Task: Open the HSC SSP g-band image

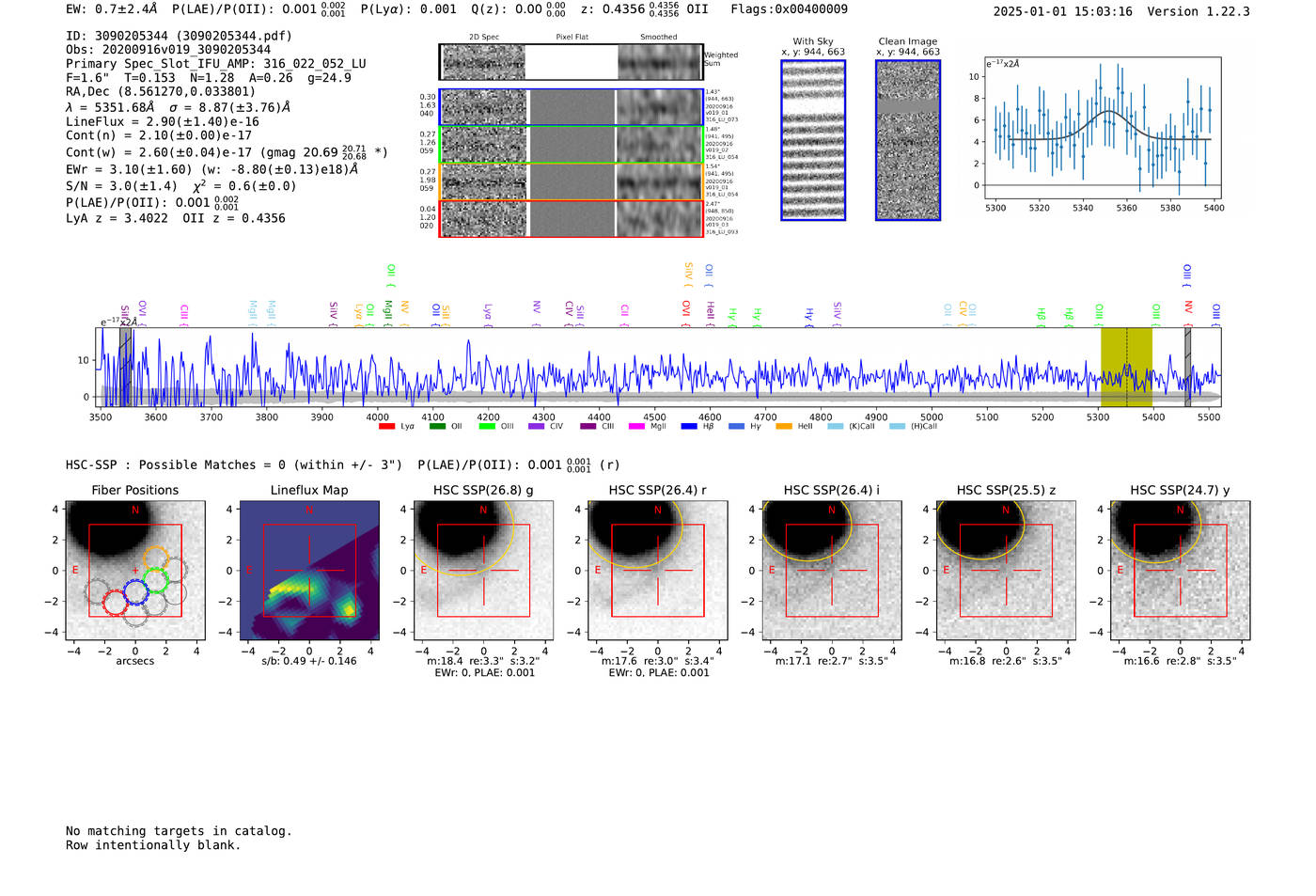Action: pos(483,571)
